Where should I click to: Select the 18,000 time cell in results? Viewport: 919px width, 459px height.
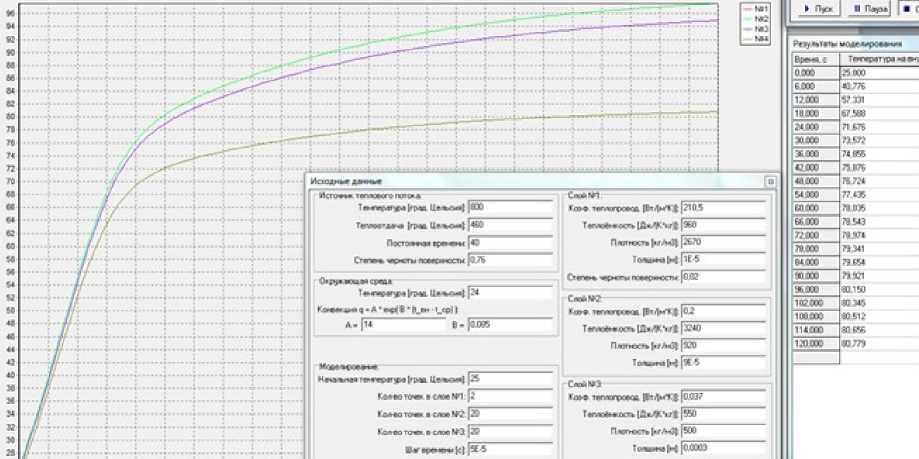pos(816,113)
